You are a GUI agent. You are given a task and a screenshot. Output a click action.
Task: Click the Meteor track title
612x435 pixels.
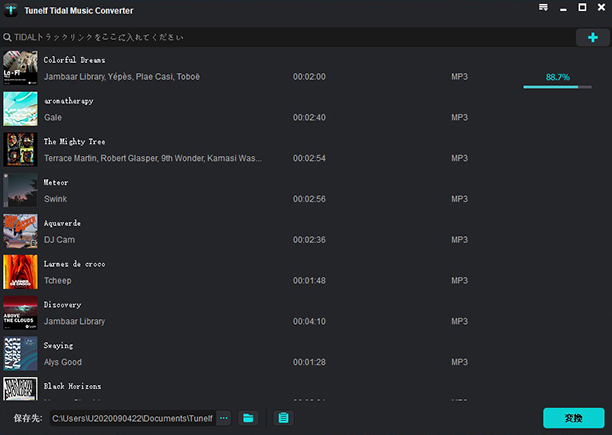[56, 183]
